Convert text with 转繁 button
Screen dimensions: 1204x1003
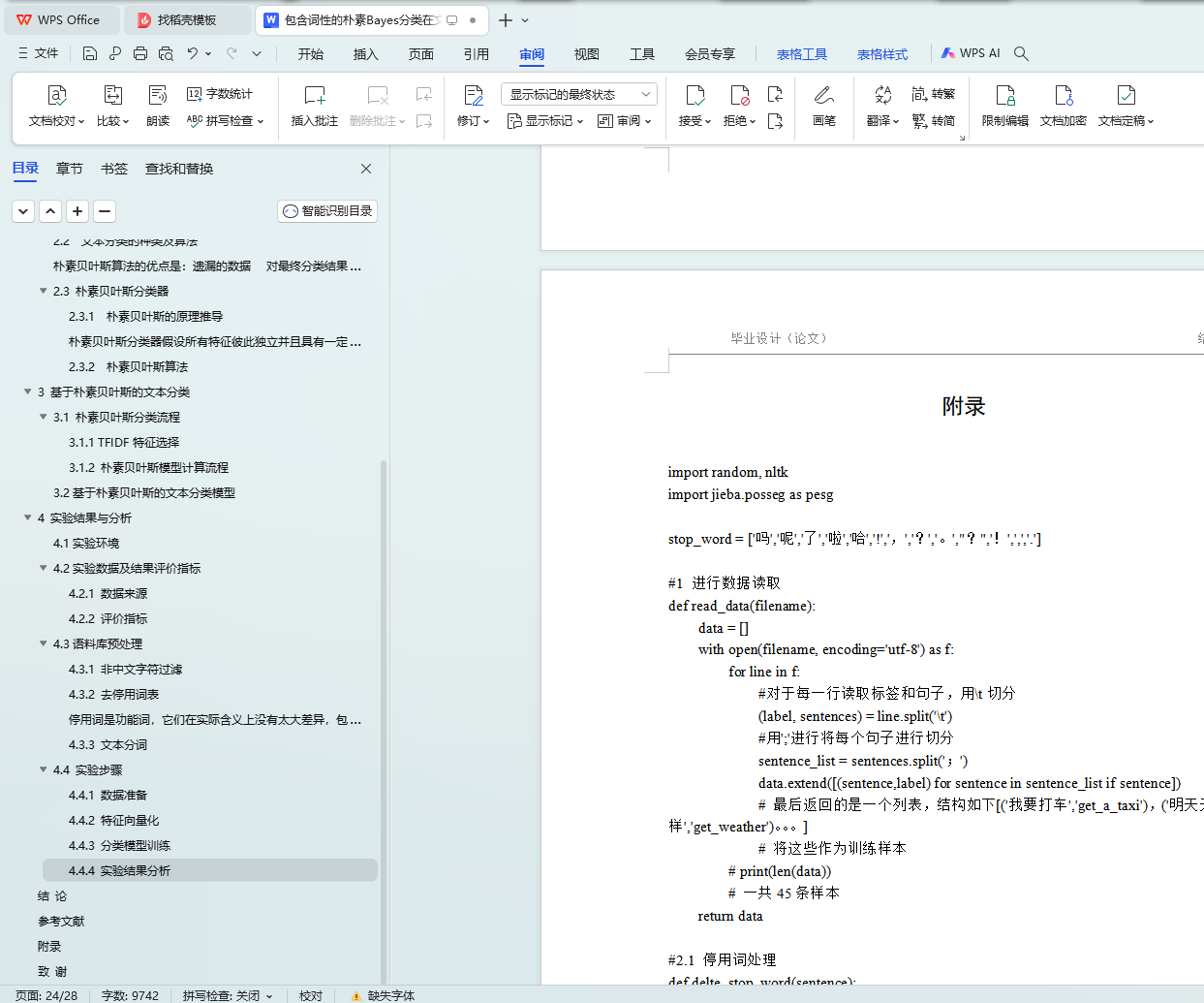934,94
